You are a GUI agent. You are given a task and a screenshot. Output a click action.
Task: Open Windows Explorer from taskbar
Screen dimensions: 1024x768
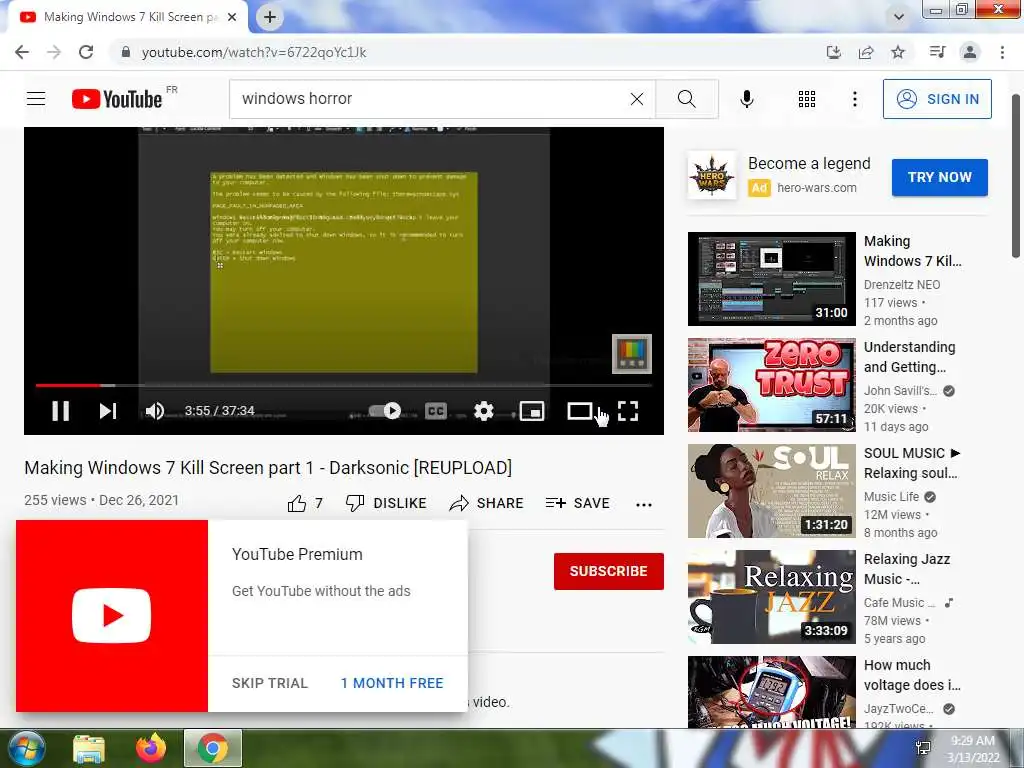[x=89, y=748]
